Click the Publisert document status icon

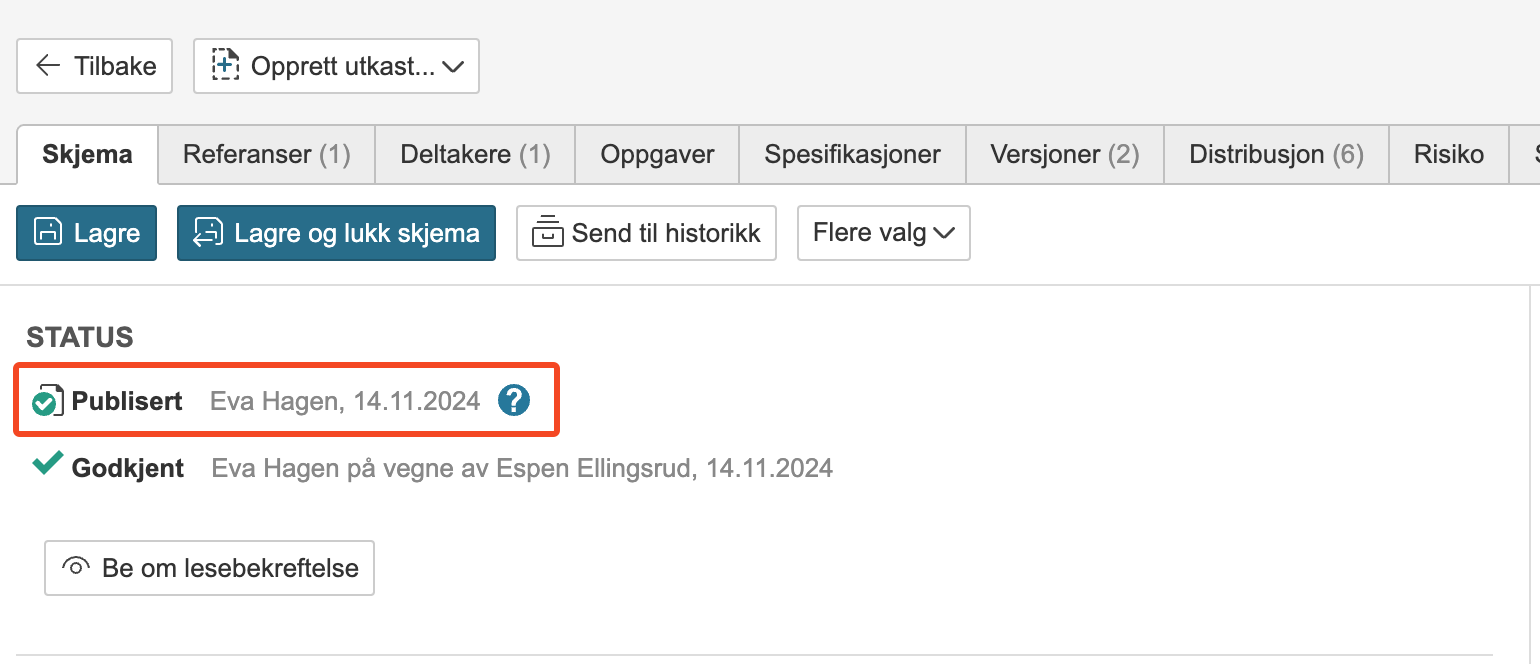click(x=47, y=401)
